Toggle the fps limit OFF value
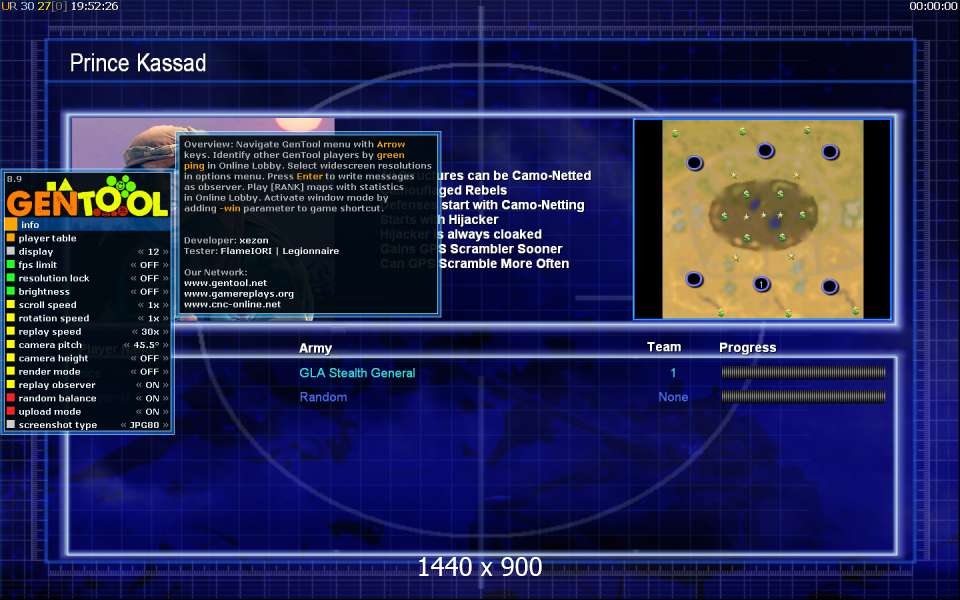960x600 pixels. (x=149, y=265)
